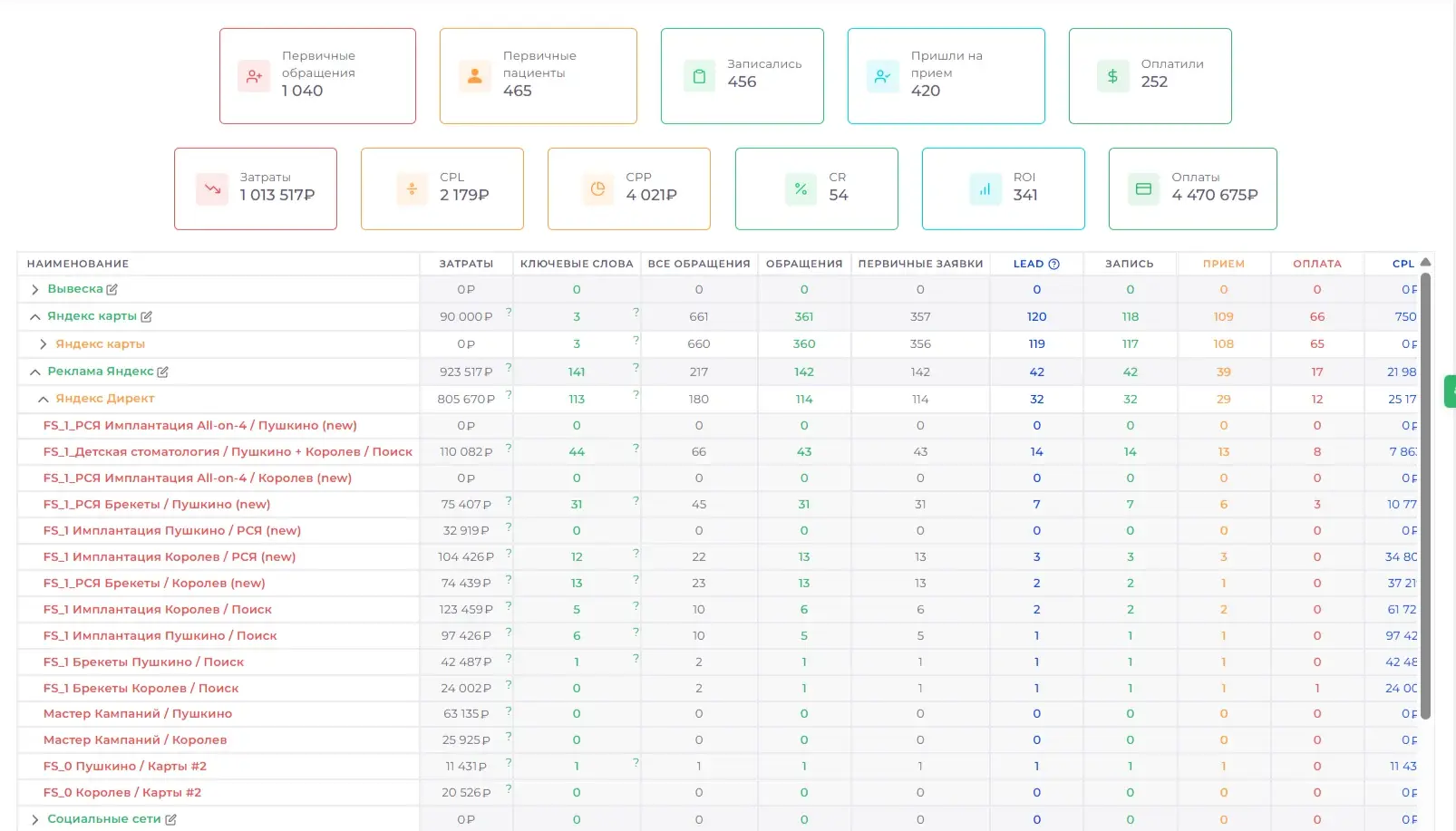Open FS_1 Брекеты Королев / Поиск campaign

tap(141, 688)
